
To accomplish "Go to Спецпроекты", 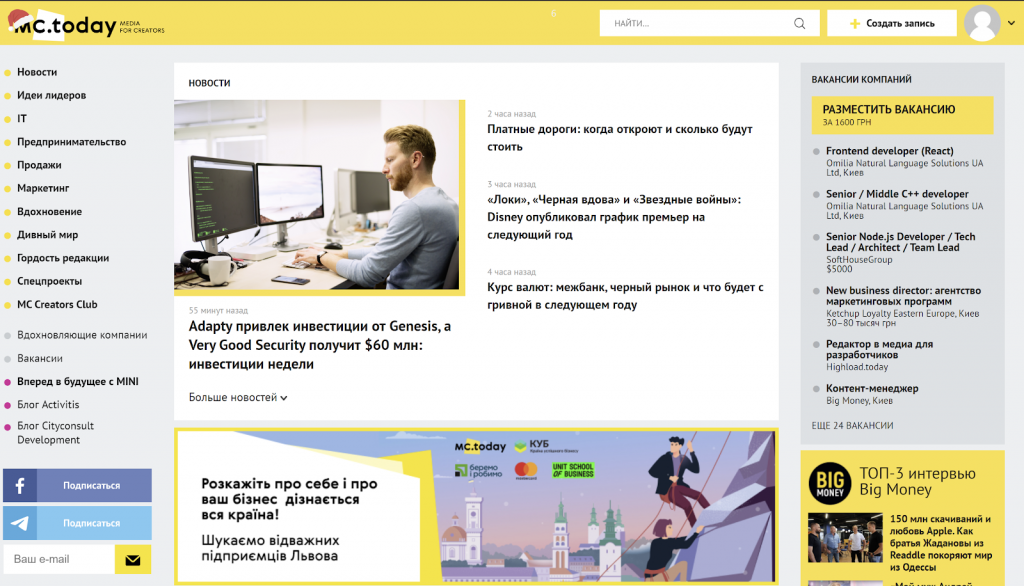I will (50, 281).
